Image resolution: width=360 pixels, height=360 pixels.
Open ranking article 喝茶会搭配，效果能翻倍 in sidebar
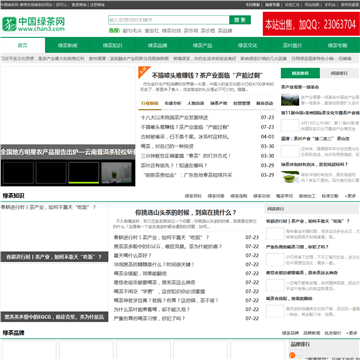coord(289,299)
